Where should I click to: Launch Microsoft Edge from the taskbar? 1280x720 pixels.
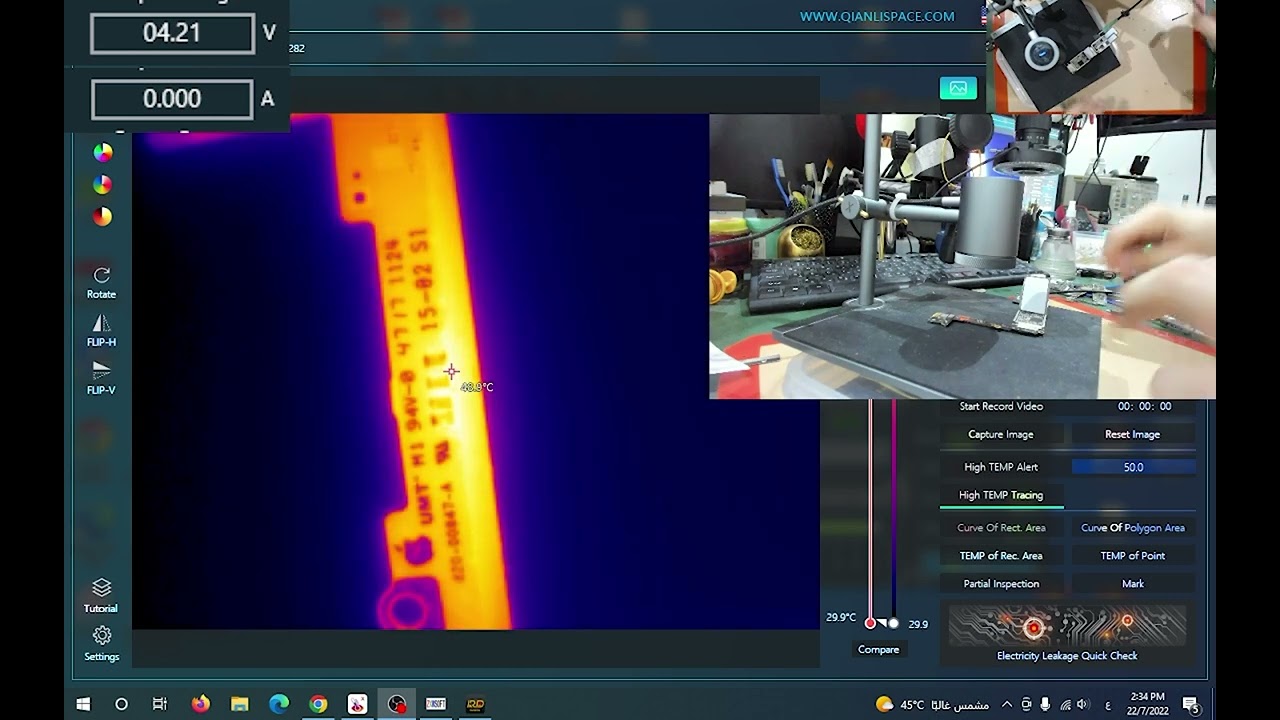[279, 704]
